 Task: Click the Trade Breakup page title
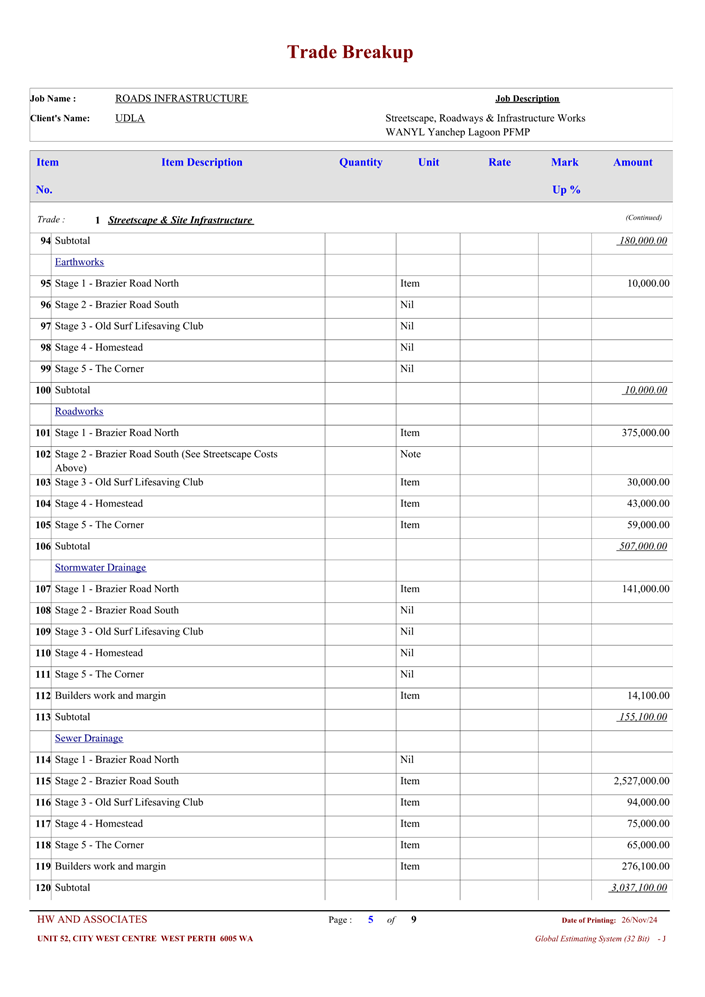tap(350, 52)
